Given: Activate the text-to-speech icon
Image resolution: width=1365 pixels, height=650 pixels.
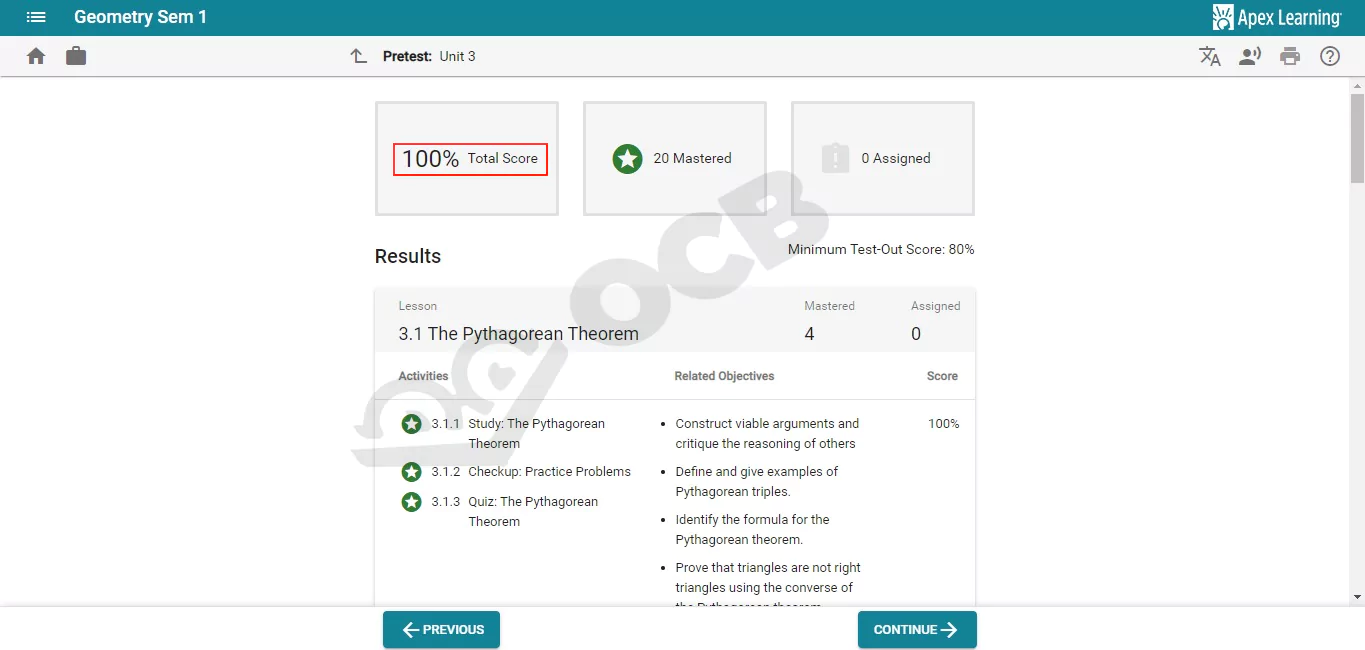Looking at the screenshot, I should click(1250, 56).
